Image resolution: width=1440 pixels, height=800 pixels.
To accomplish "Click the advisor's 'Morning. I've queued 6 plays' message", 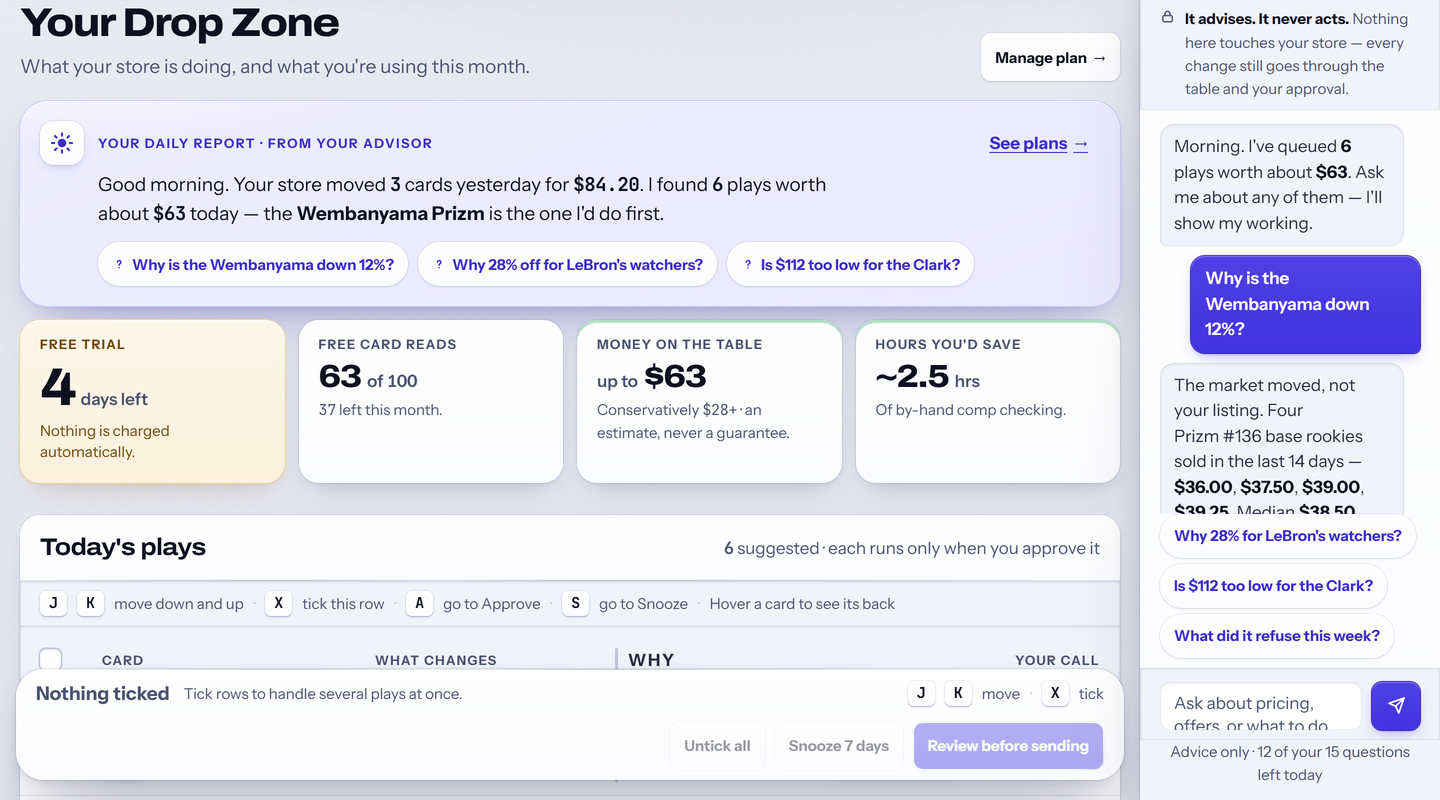I will coord(1282,185).
